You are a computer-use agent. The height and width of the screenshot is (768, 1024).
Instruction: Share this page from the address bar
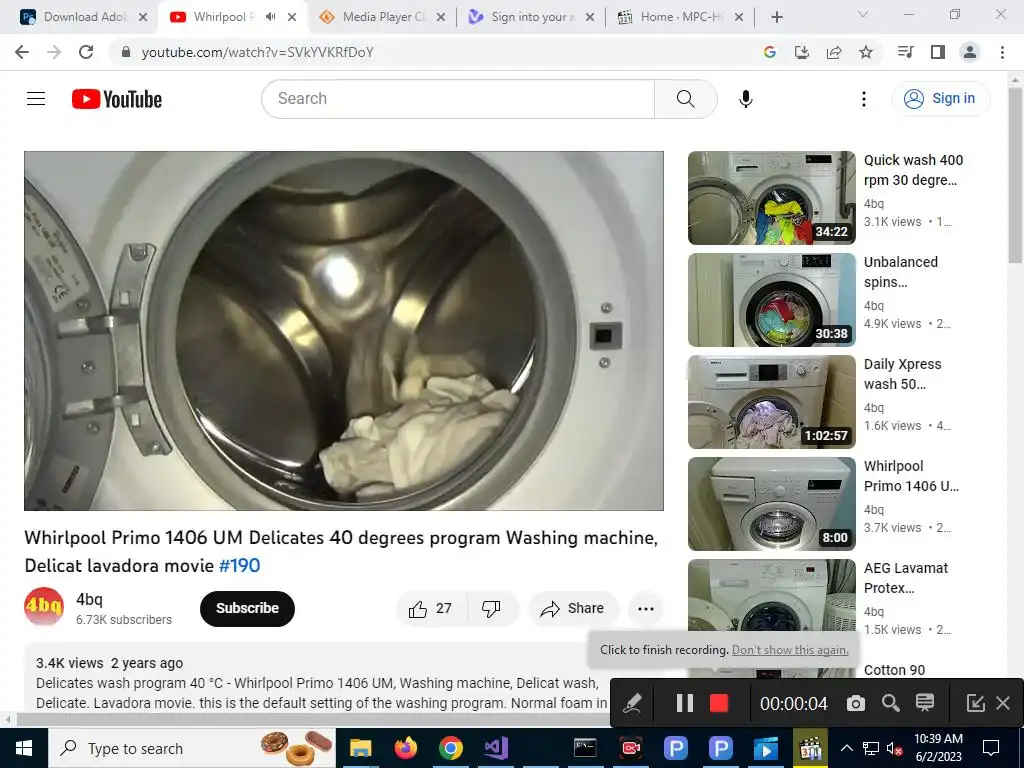click(833, 52)
